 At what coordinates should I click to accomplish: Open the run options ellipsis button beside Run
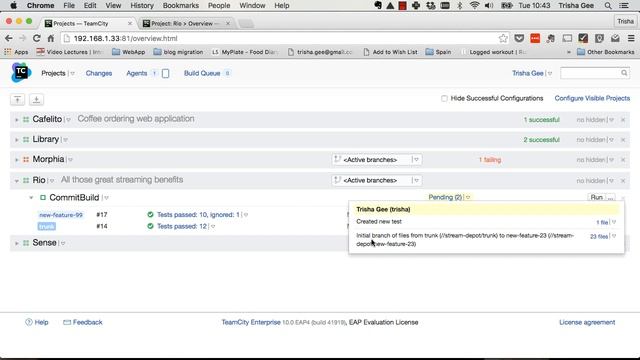611,198
